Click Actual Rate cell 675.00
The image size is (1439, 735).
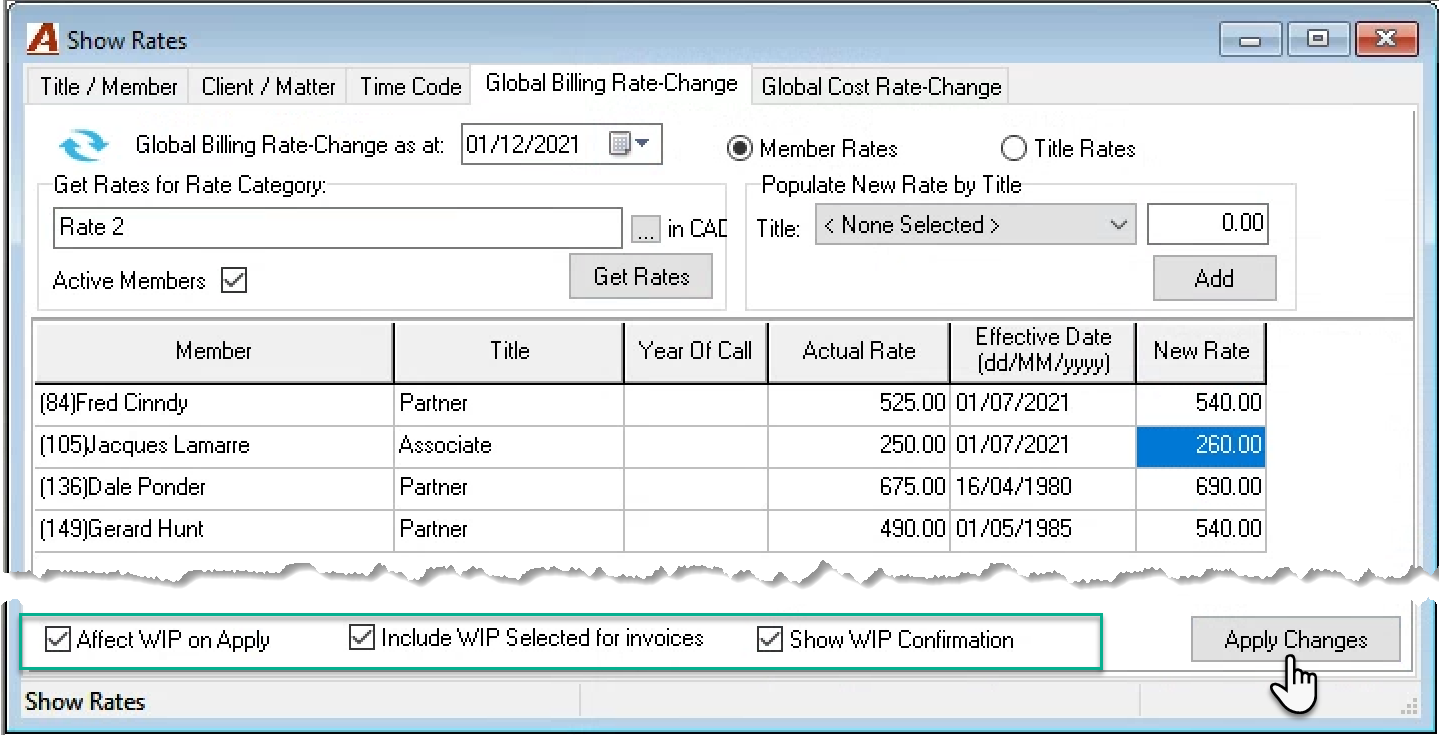[859, 487]
